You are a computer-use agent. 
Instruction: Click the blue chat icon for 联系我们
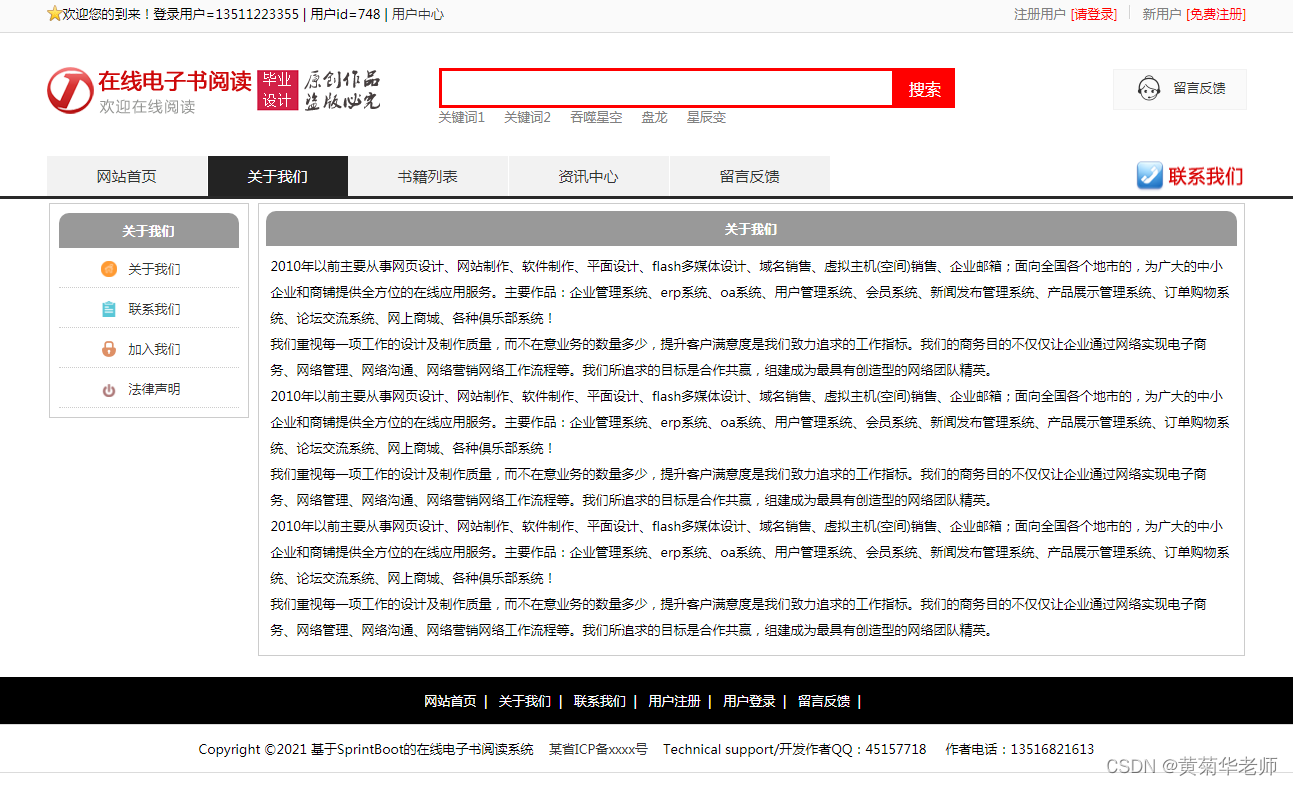click(x=1148, y=176)
